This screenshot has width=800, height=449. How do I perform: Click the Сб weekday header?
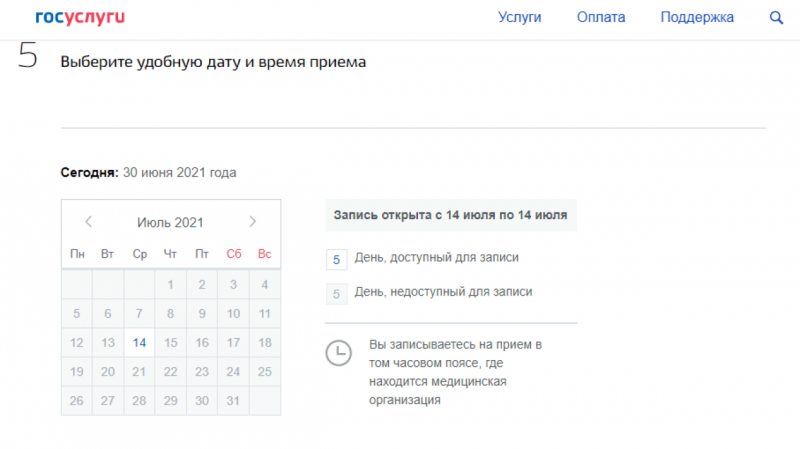coord(234,254)
